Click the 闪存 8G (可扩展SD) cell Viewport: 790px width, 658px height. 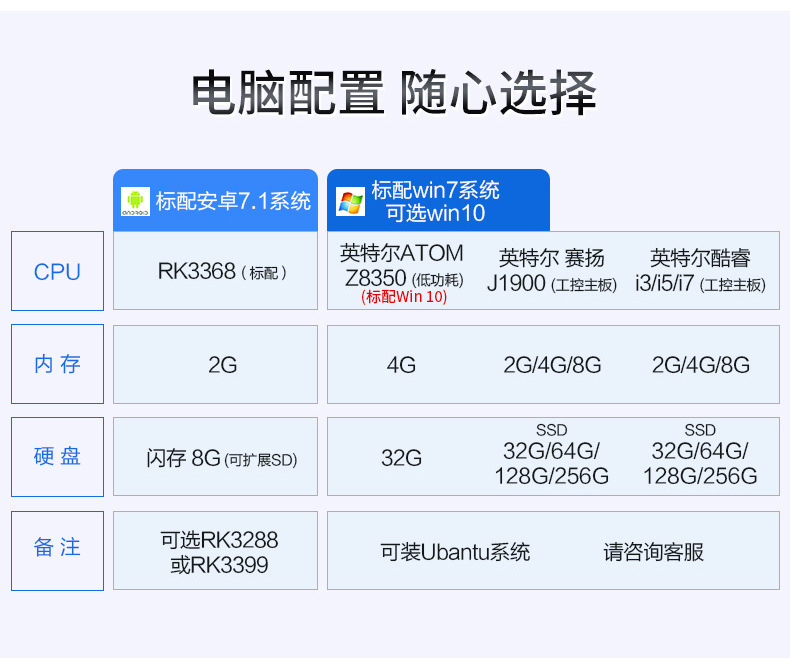tap(221, 459)
